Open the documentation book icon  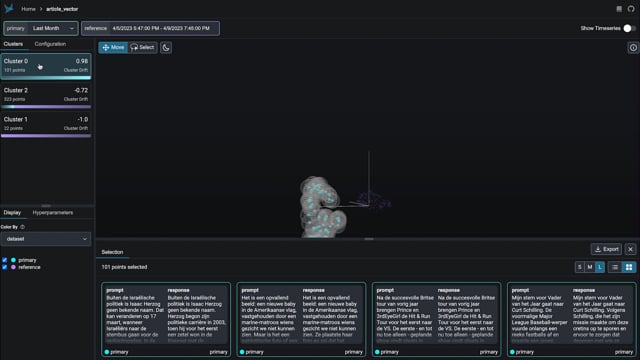(619, 9)
